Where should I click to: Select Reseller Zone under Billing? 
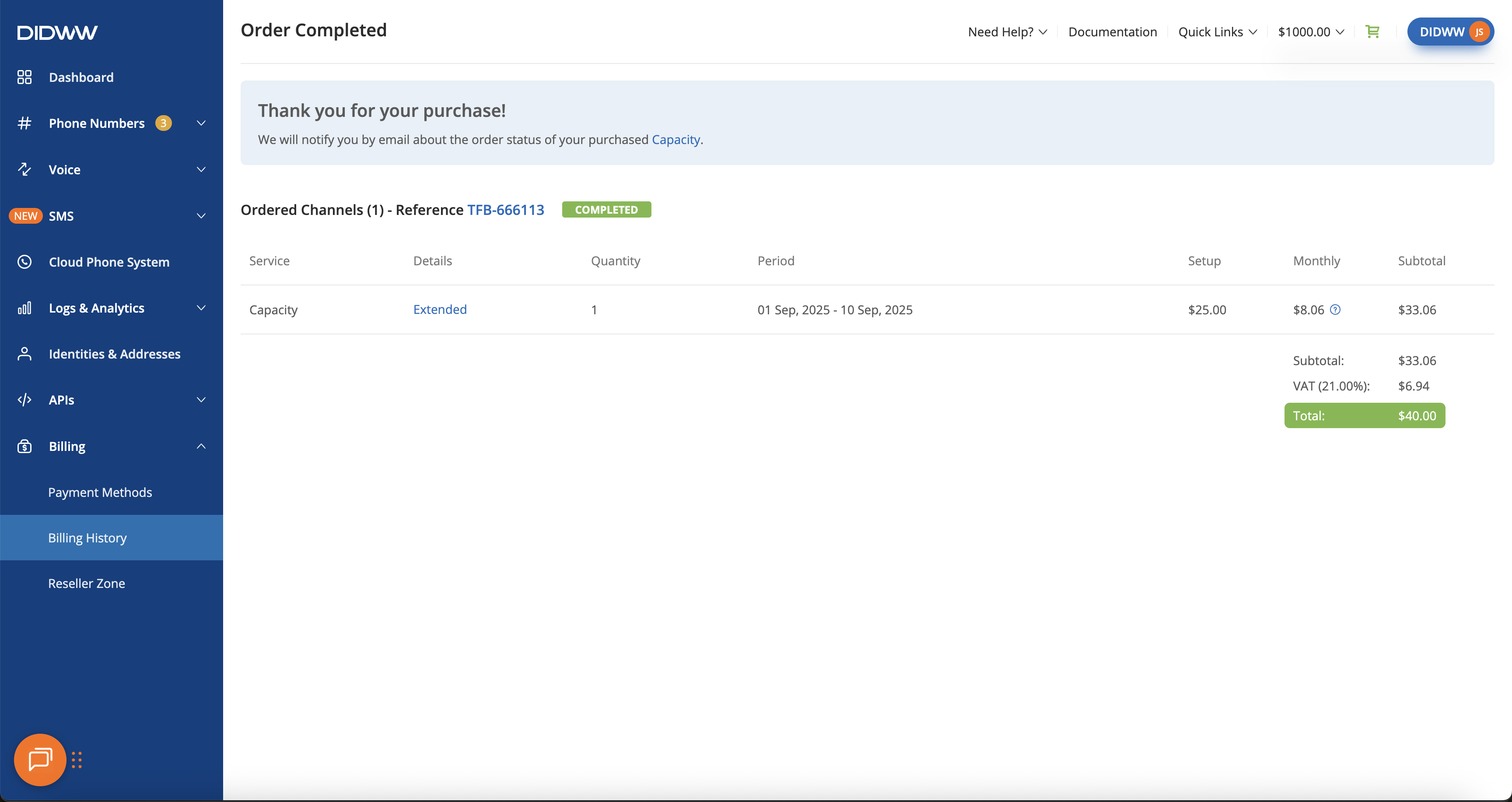112,583
